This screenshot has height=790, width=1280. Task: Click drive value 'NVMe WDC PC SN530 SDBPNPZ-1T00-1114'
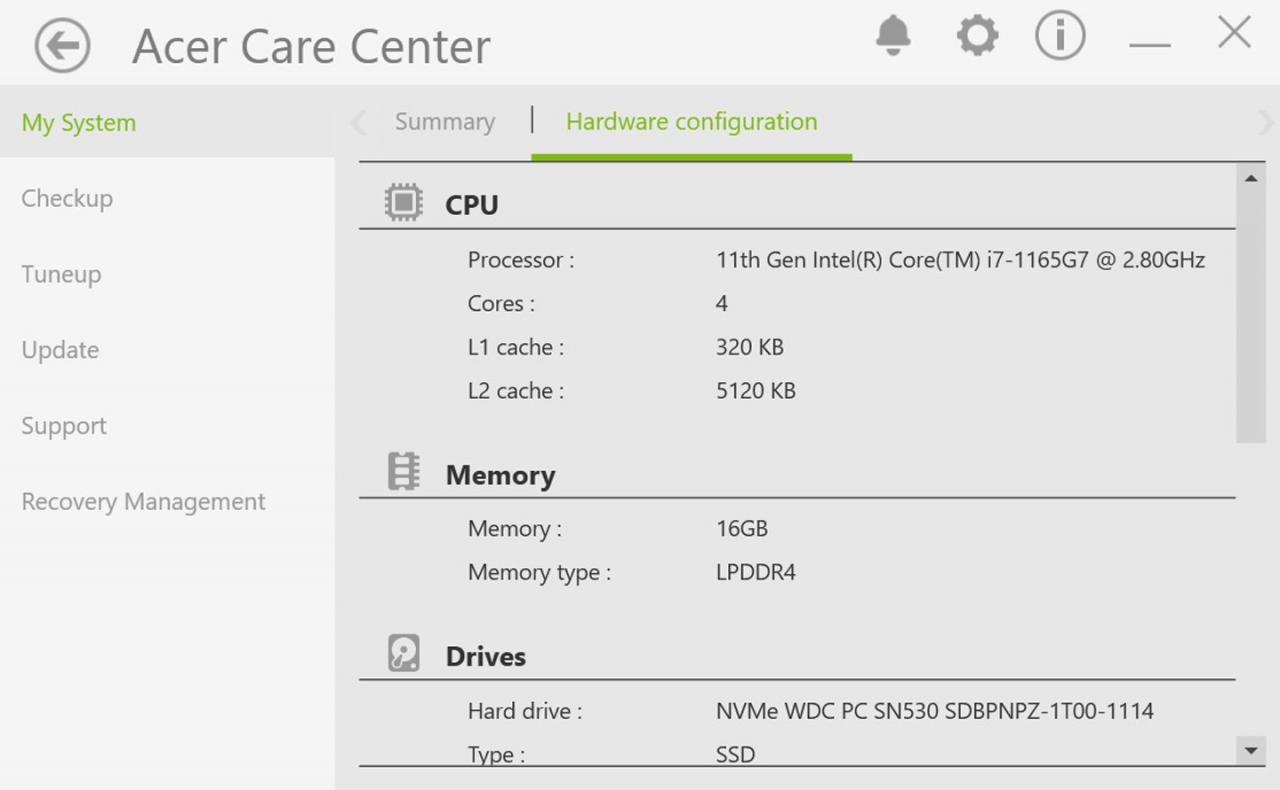[x=935, y=711]
